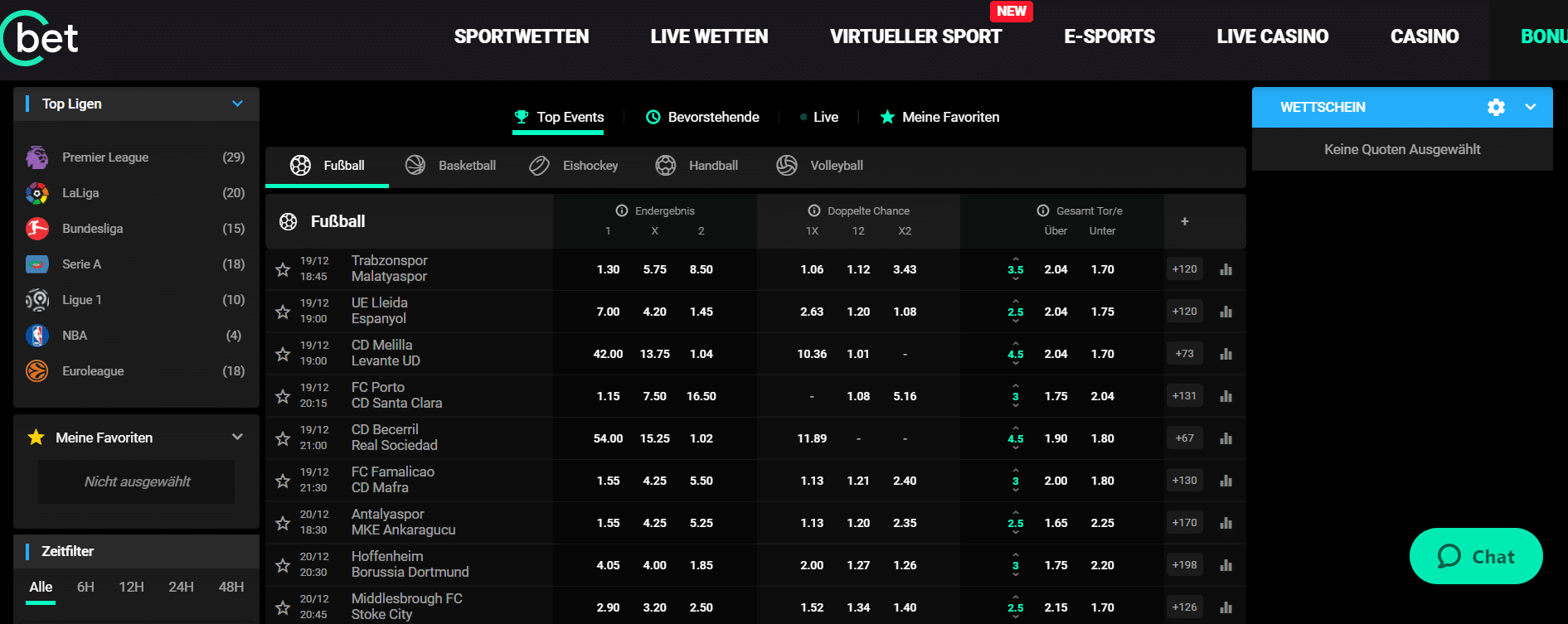
Task: Click statistics icon for Trabzonspor match
Action: tap(1226, 269)
